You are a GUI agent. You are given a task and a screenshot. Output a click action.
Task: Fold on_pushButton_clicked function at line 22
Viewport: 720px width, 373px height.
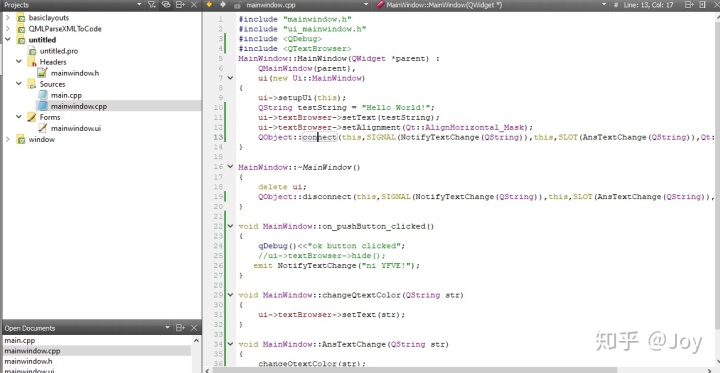[x=231, y=226]
